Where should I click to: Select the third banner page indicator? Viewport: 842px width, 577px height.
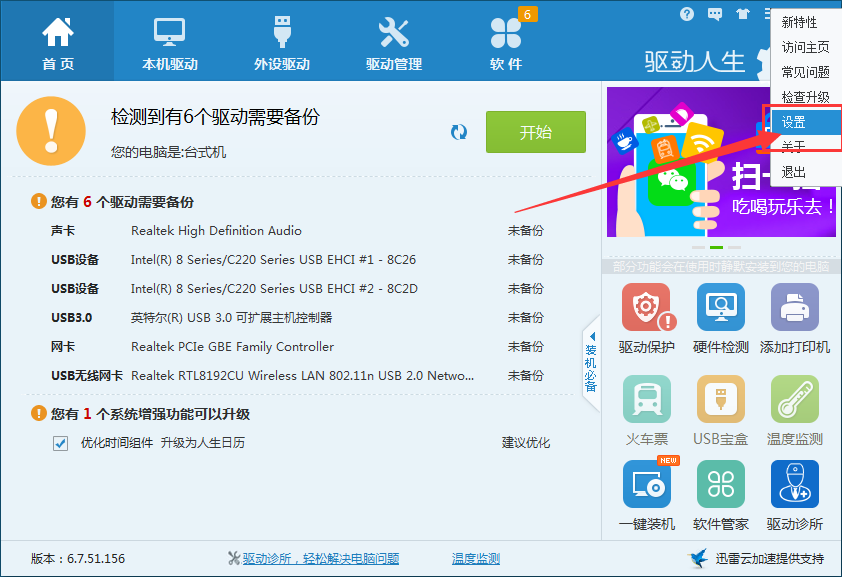[735, 247]
